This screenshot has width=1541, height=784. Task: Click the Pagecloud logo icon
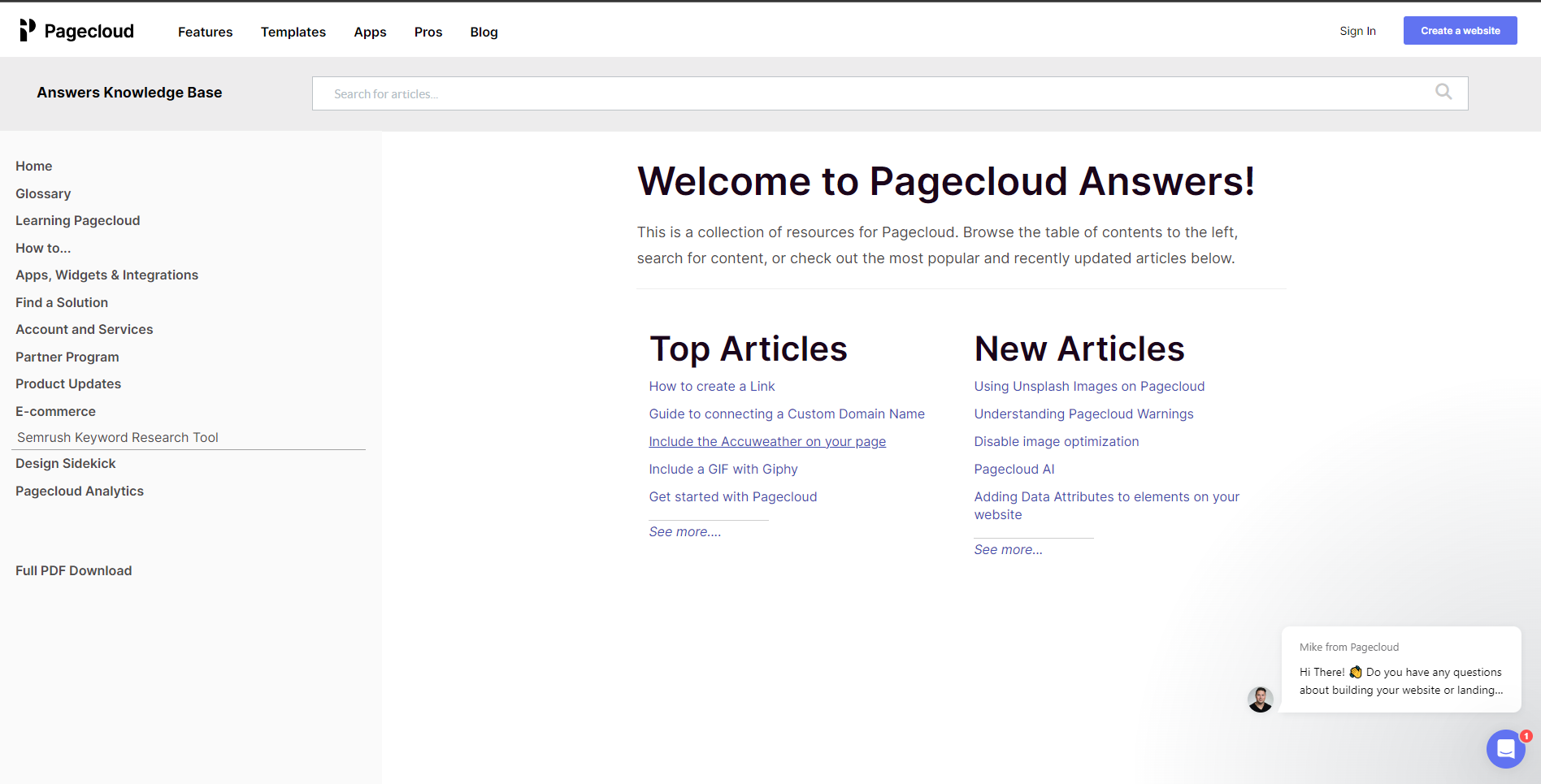tap(28, 30)
